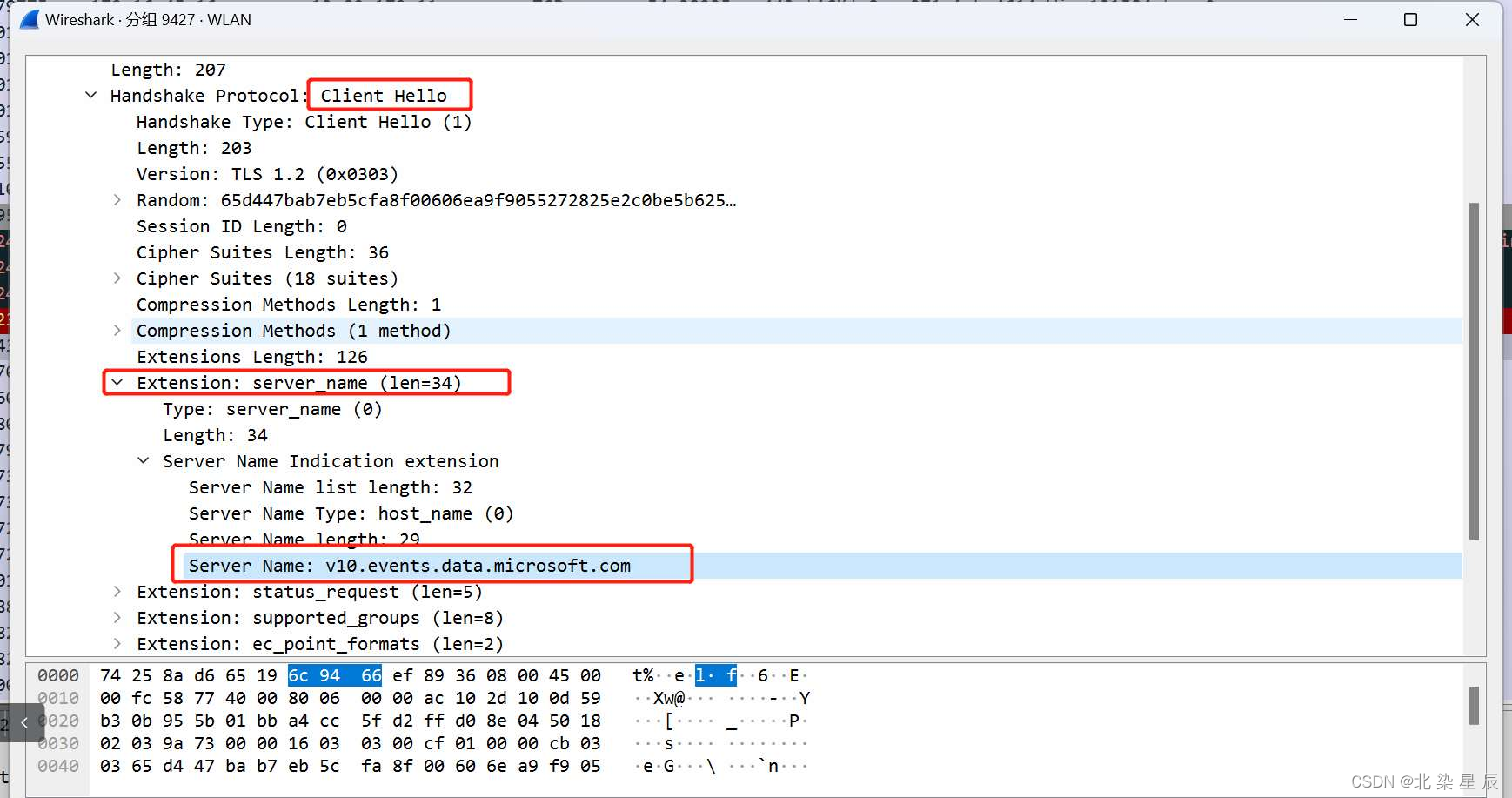Select the Length: 207 row
The width and height of the screenshot is (1512, 798).
coord(168,70)
